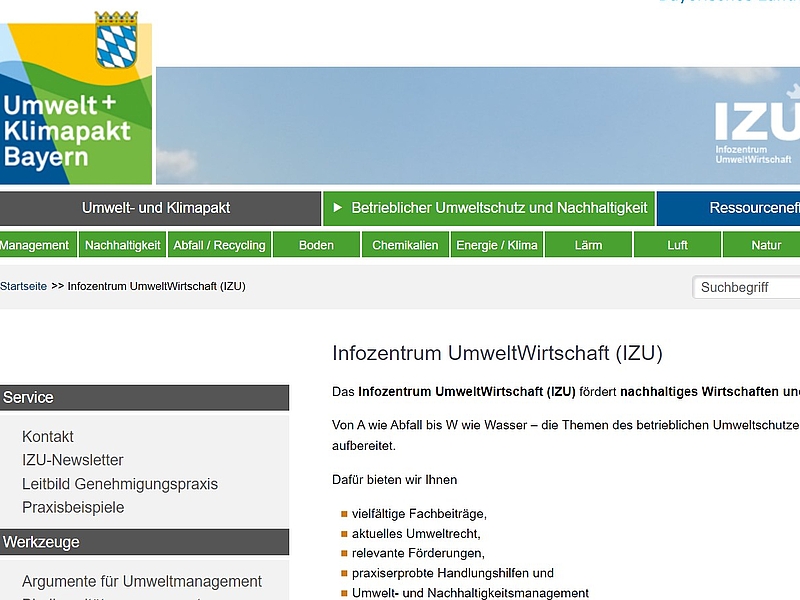Click the bullet text aktuelles Umweltrecht

416,534
